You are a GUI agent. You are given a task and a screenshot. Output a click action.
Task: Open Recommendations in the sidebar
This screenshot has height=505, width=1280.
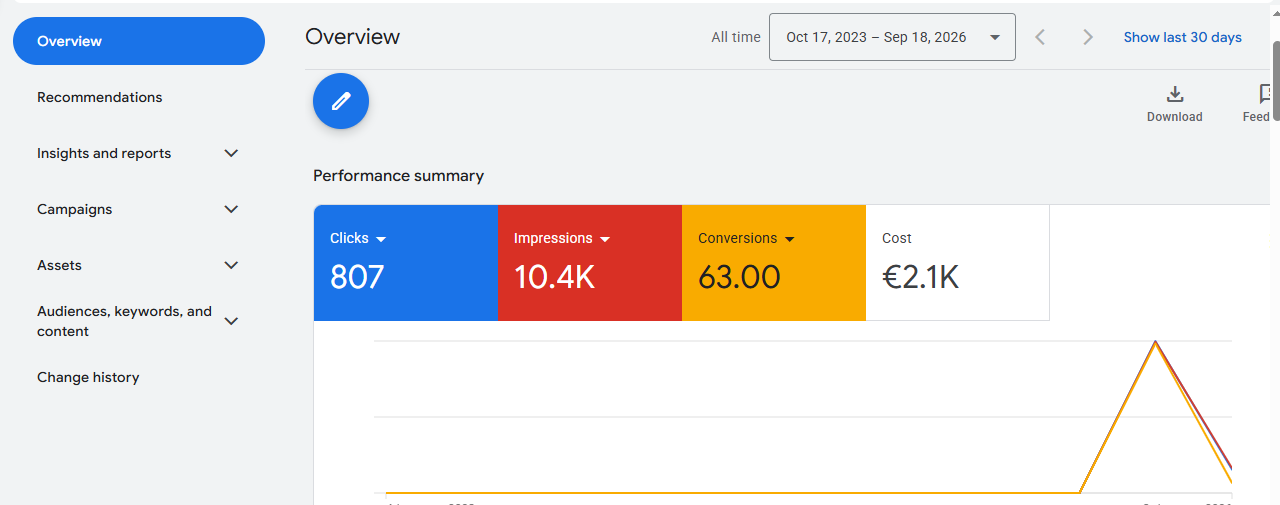[99, 97]
